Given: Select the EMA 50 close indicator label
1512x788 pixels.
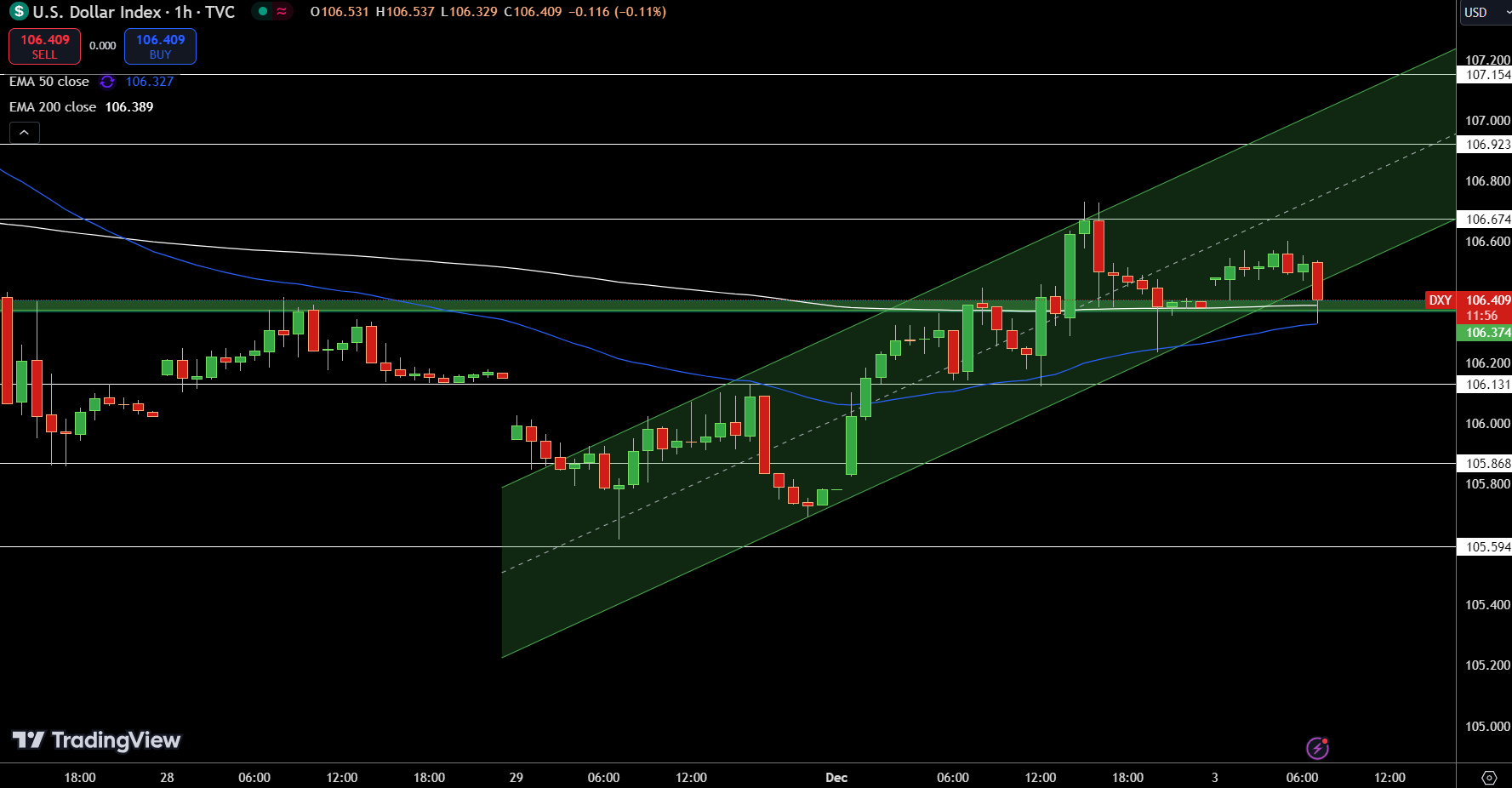Looking at the screenshot, I should click(49, 82).
